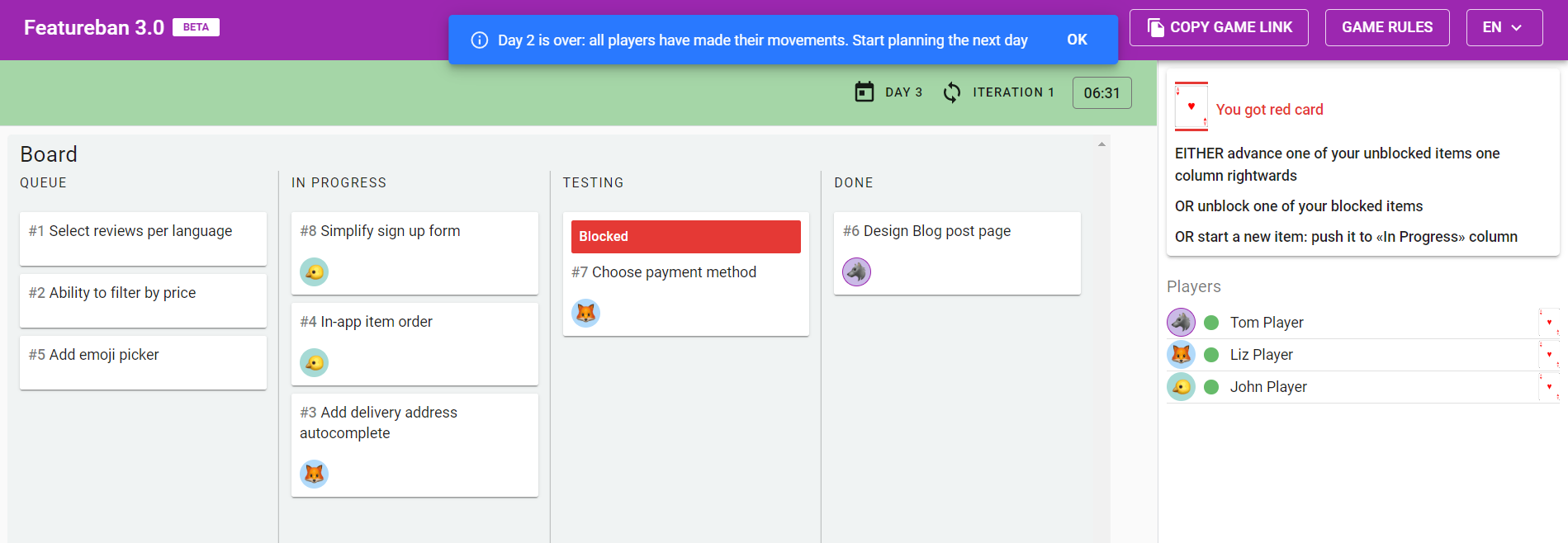Click the wolf avatar on Design Blog post page card

click(x=856, y=271)
